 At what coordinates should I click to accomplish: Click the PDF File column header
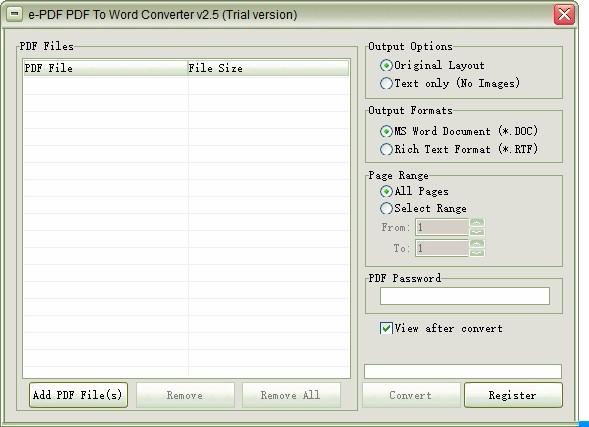[106, 68]
